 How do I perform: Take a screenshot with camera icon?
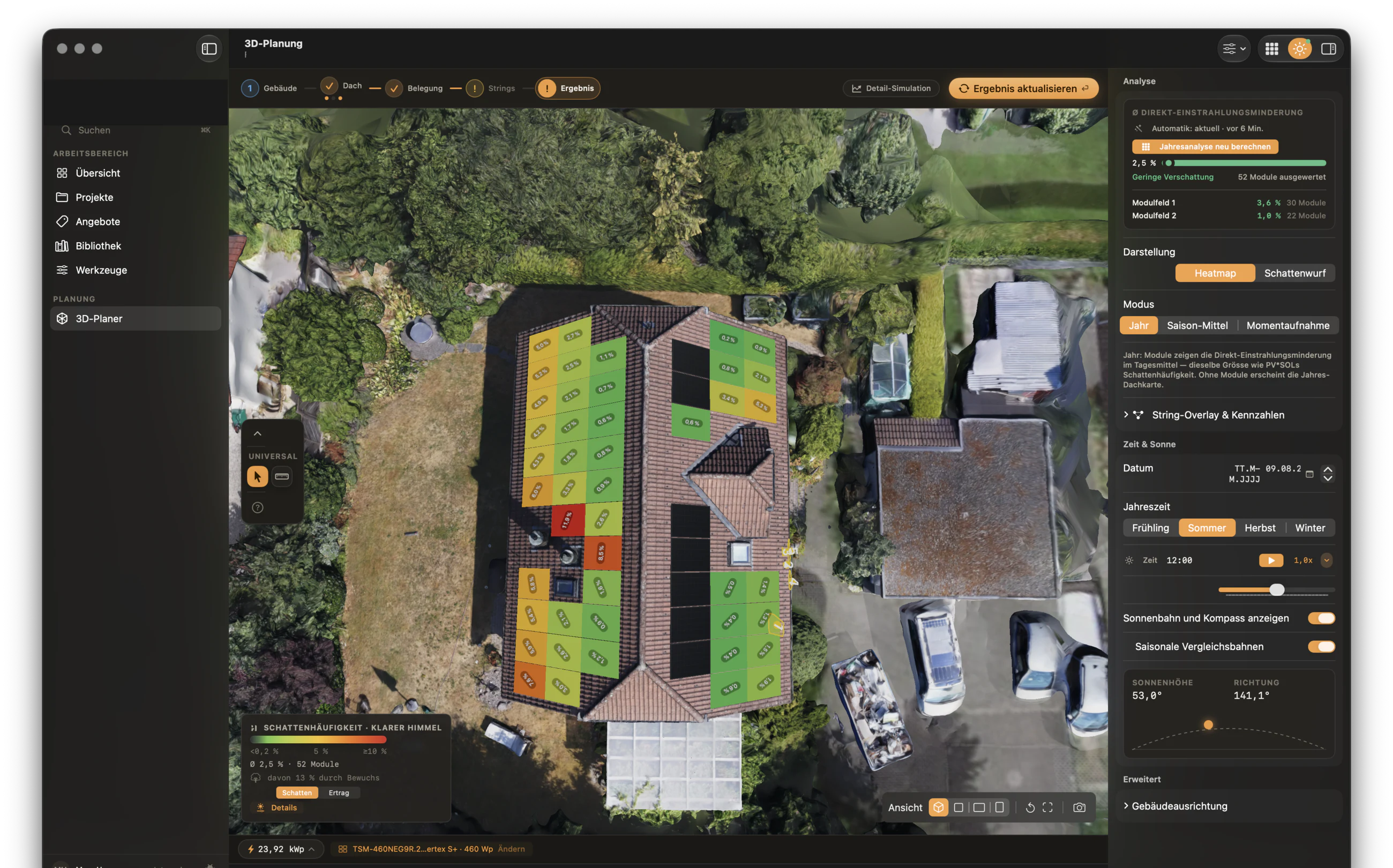1079,808
